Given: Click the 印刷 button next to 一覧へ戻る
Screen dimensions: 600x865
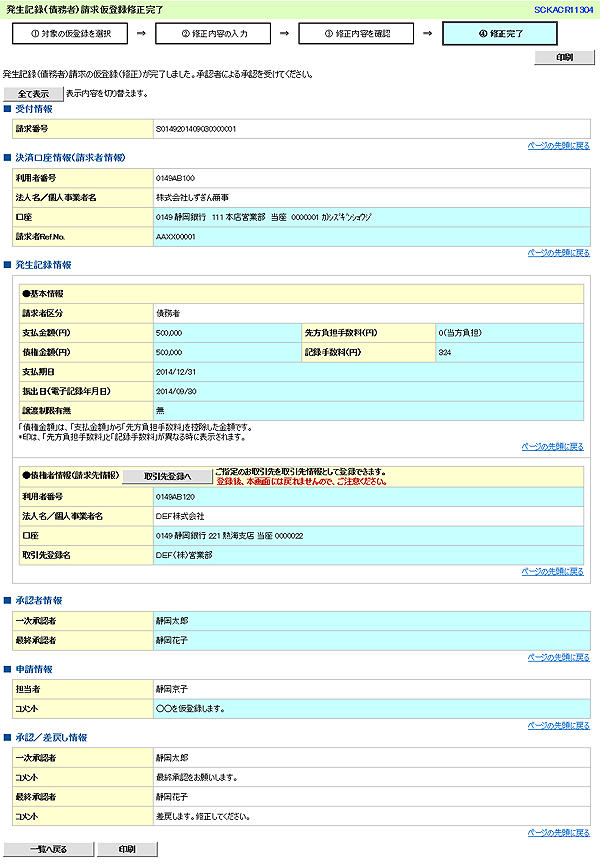Looking at the screenshot, I should pyautogui.click(x=127, y=849).
